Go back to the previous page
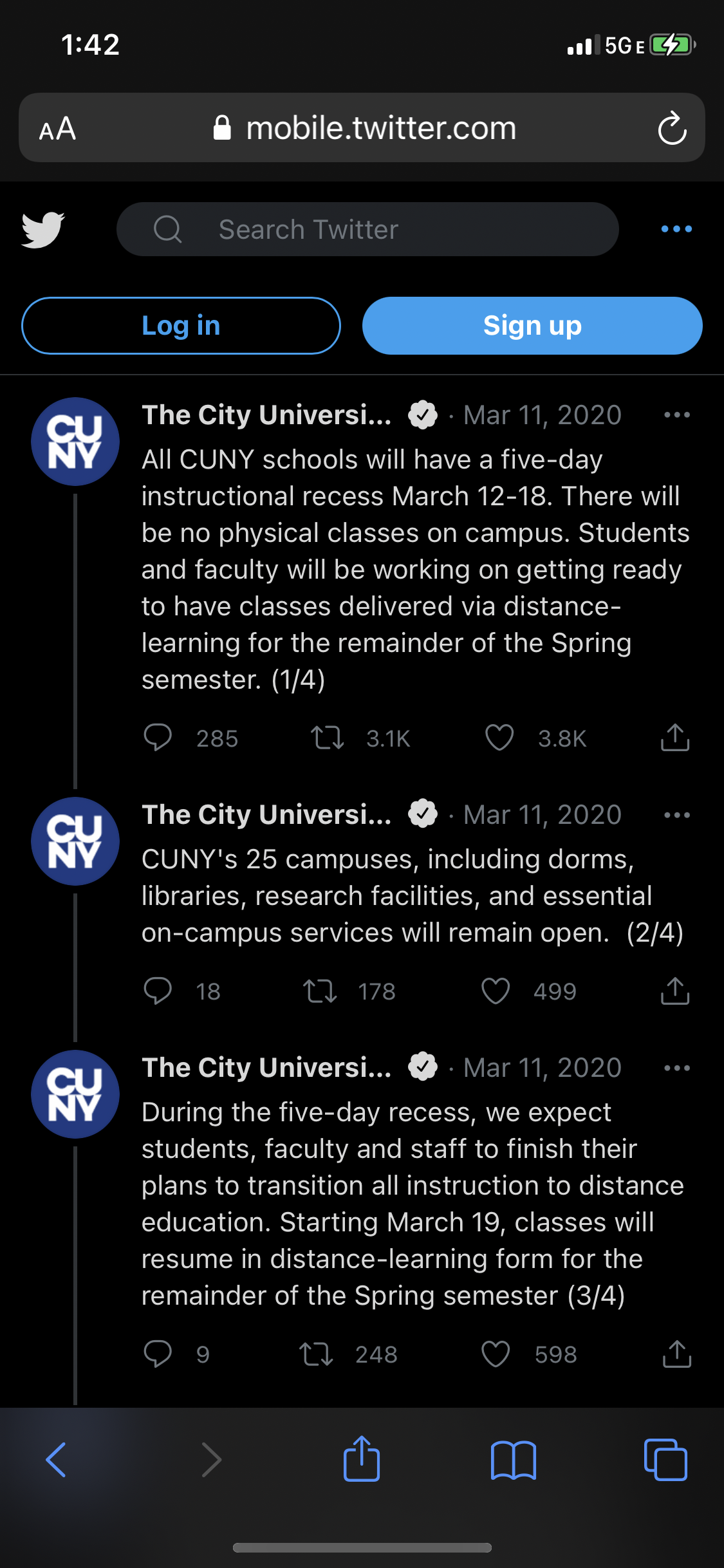The height and width of the screenshot is (1568, 724). click(56, 1460)
